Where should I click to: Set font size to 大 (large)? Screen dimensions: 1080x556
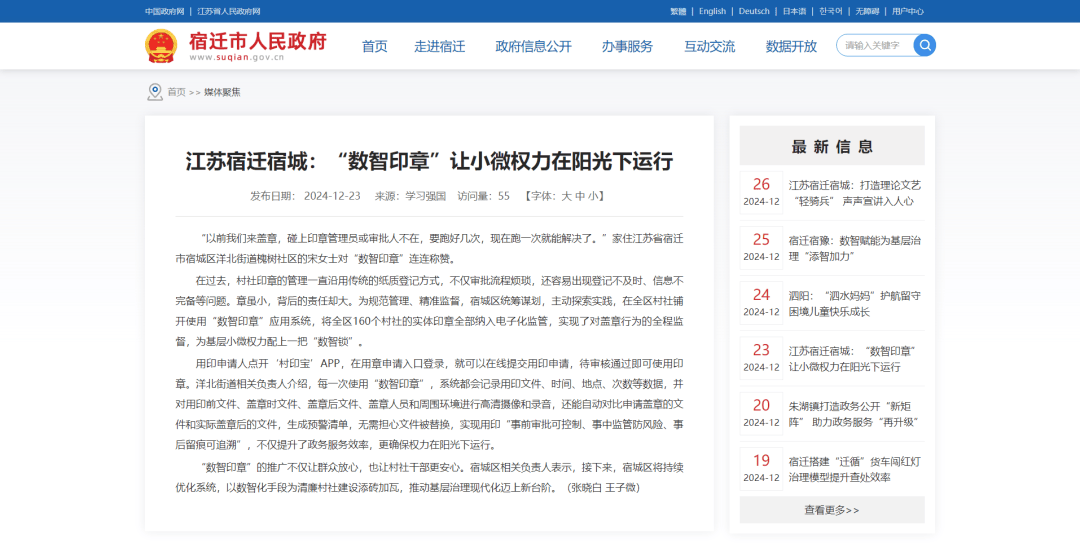[566, 196]
